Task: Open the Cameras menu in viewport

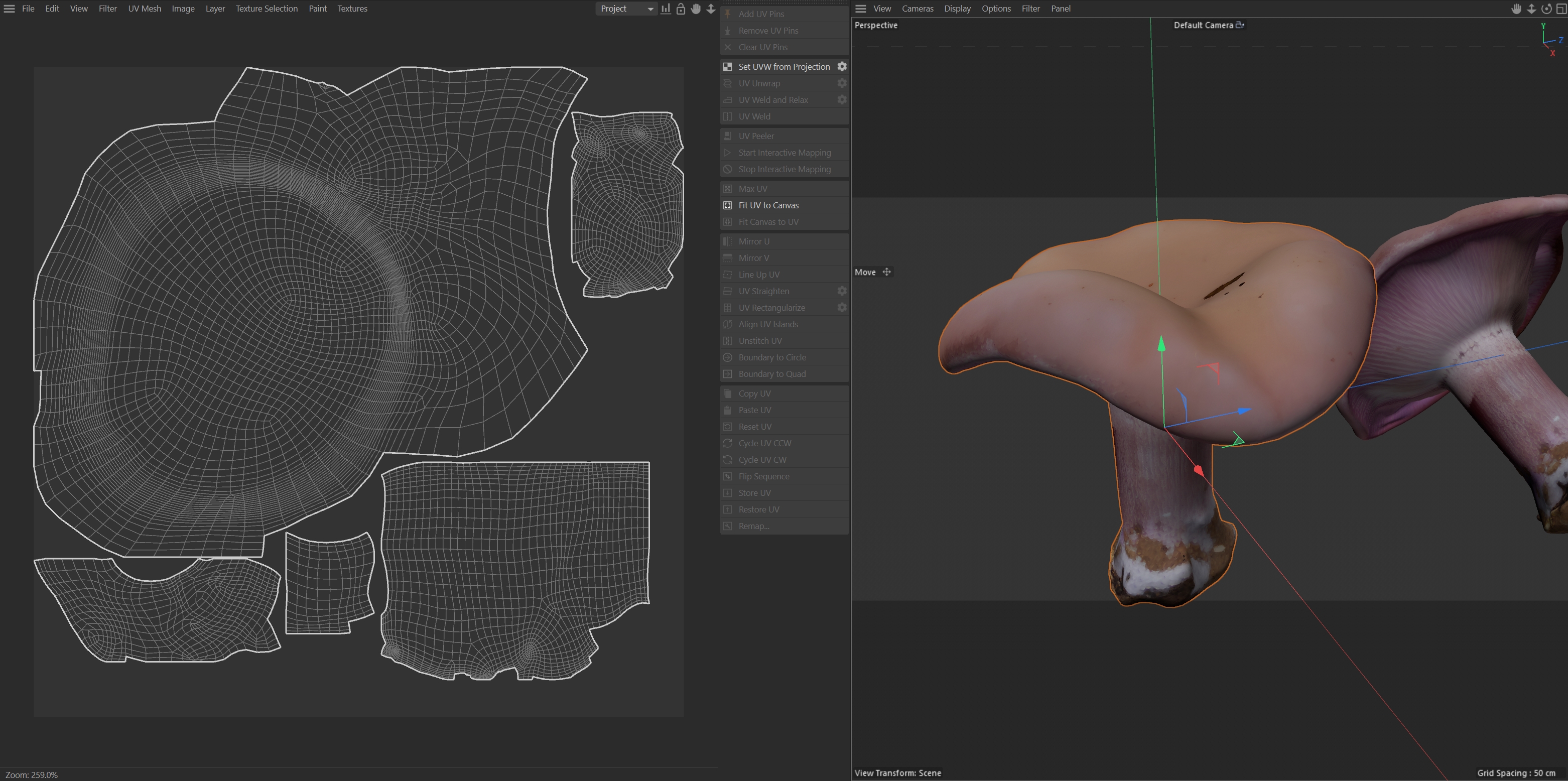Action: tap(918, 9)
